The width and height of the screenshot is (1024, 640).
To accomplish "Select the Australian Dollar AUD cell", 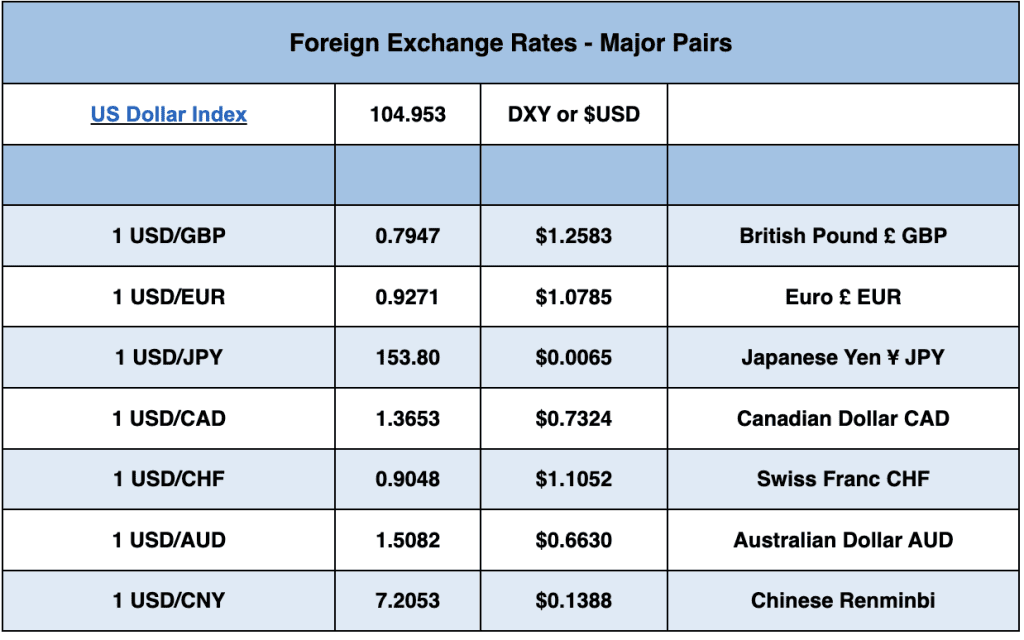I will [843, 540].
